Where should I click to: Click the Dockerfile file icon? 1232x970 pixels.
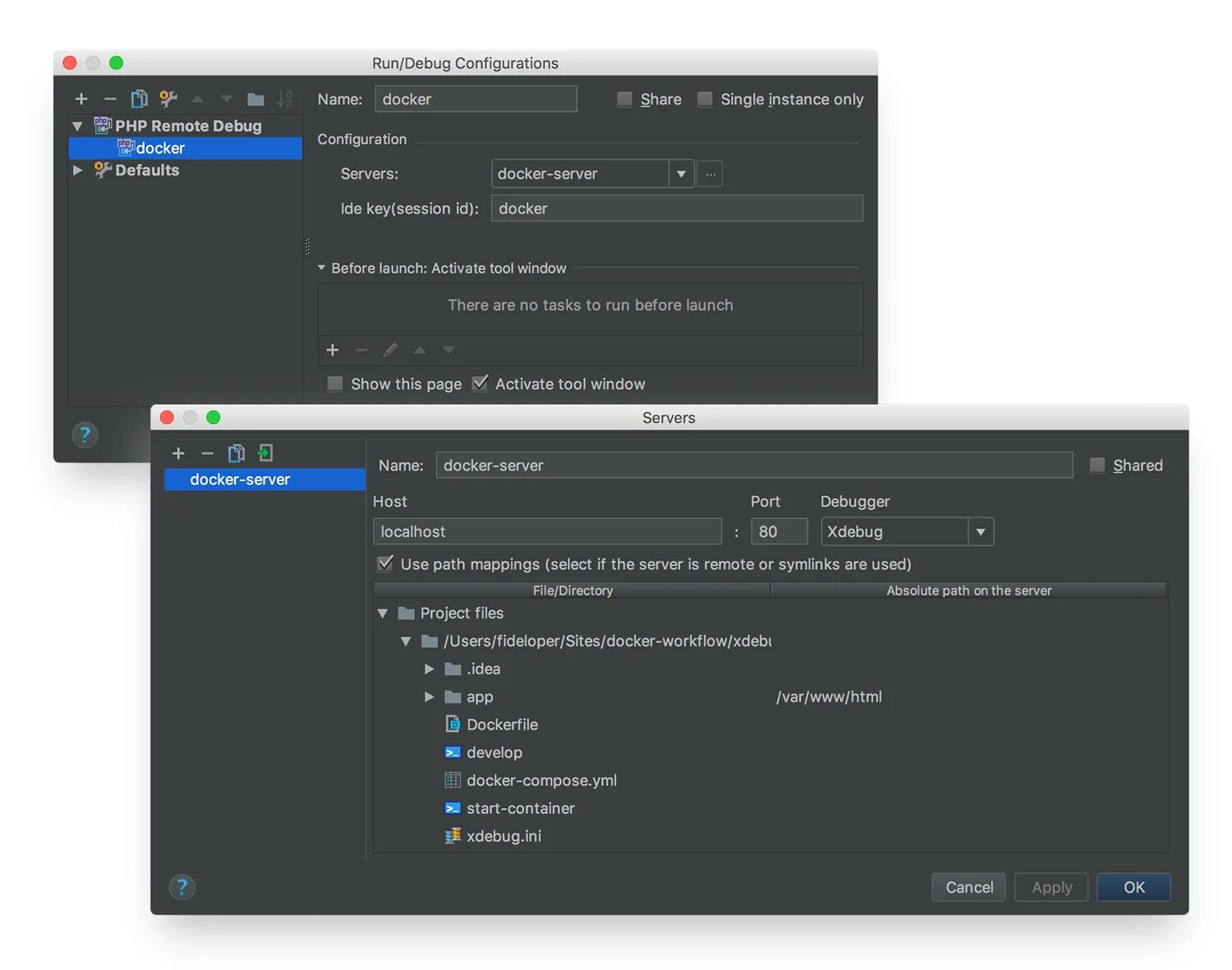[453, 724]
